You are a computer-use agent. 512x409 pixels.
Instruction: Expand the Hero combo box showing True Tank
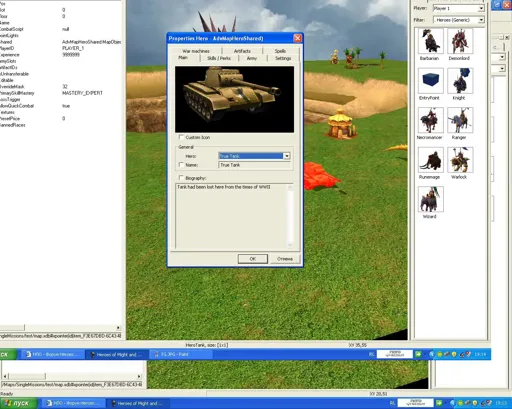tap(287, 156)
